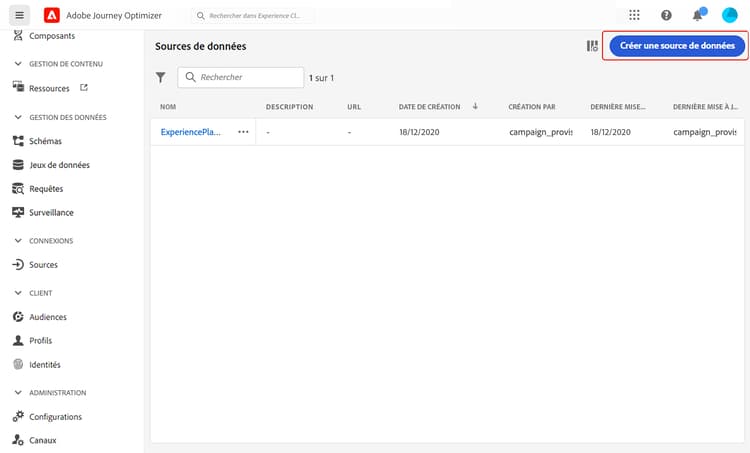Open the user profile avatar
The height and width of the screenshot is (453, 750).
click(x=729, y=15)
